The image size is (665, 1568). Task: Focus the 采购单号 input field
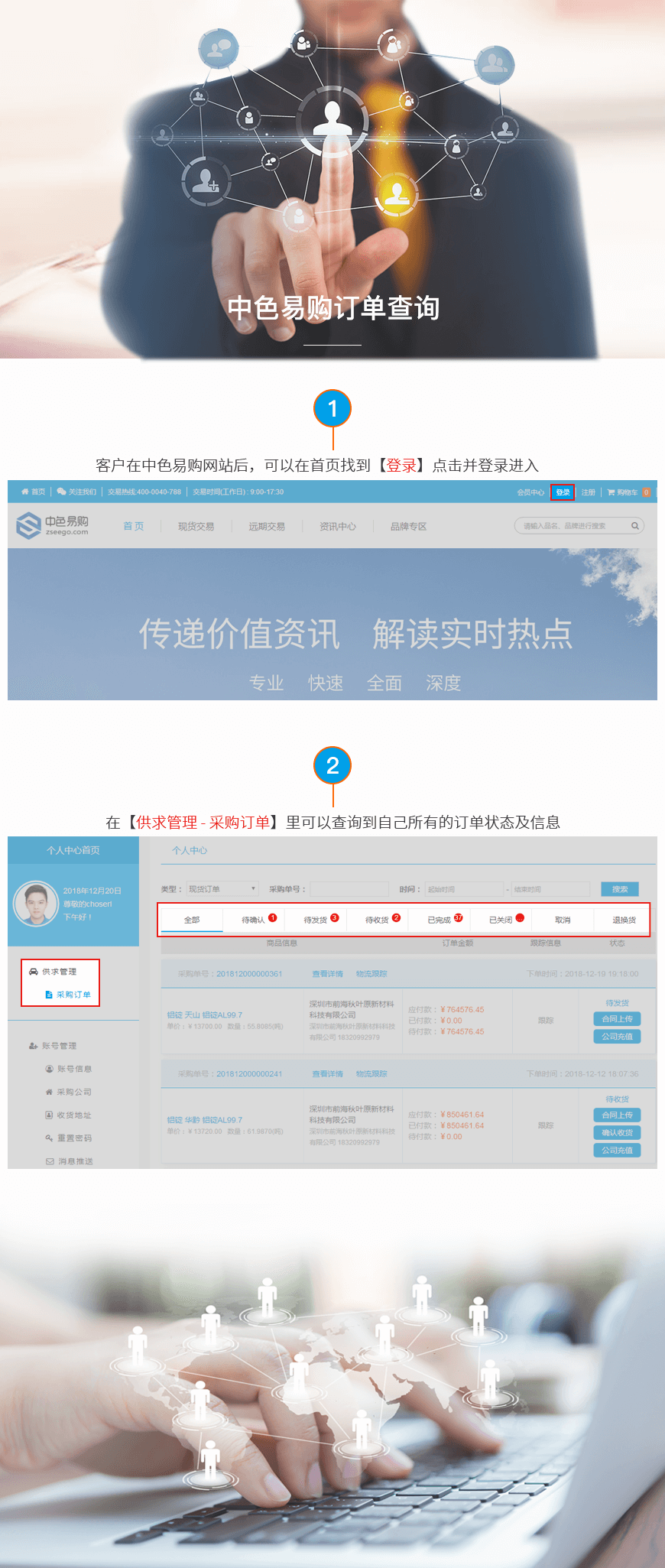click(349, 888)
